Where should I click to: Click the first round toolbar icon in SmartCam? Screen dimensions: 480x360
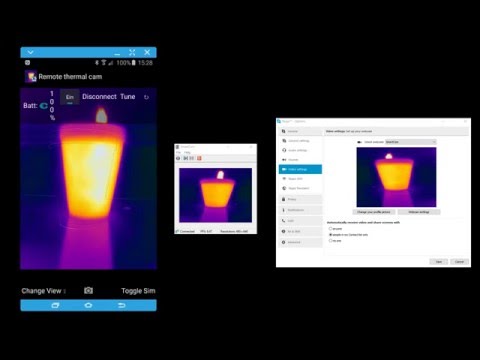tap(178, 158)
